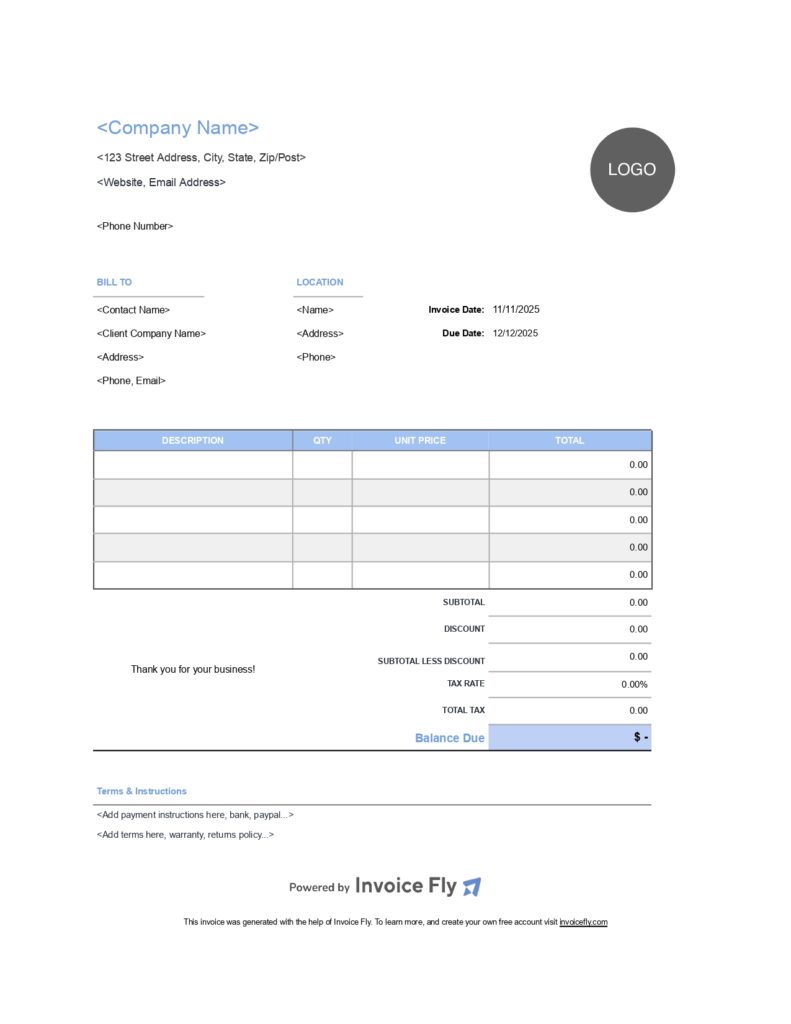The image size is (791, 1024).
Task: Open the invoicefly.com link
Action: (583, 922)
